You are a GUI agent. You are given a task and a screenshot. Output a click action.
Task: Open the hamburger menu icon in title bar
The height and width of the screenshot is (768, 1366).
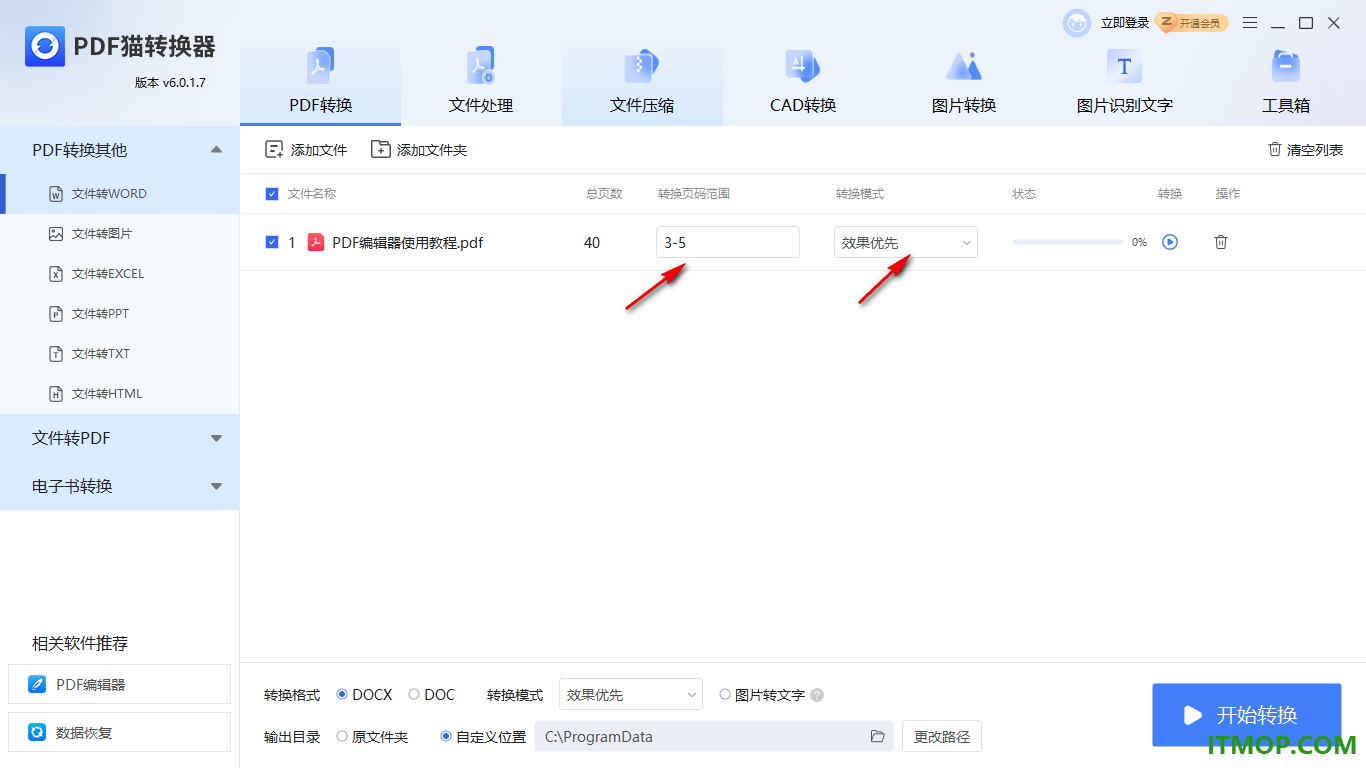(1250, 23)
